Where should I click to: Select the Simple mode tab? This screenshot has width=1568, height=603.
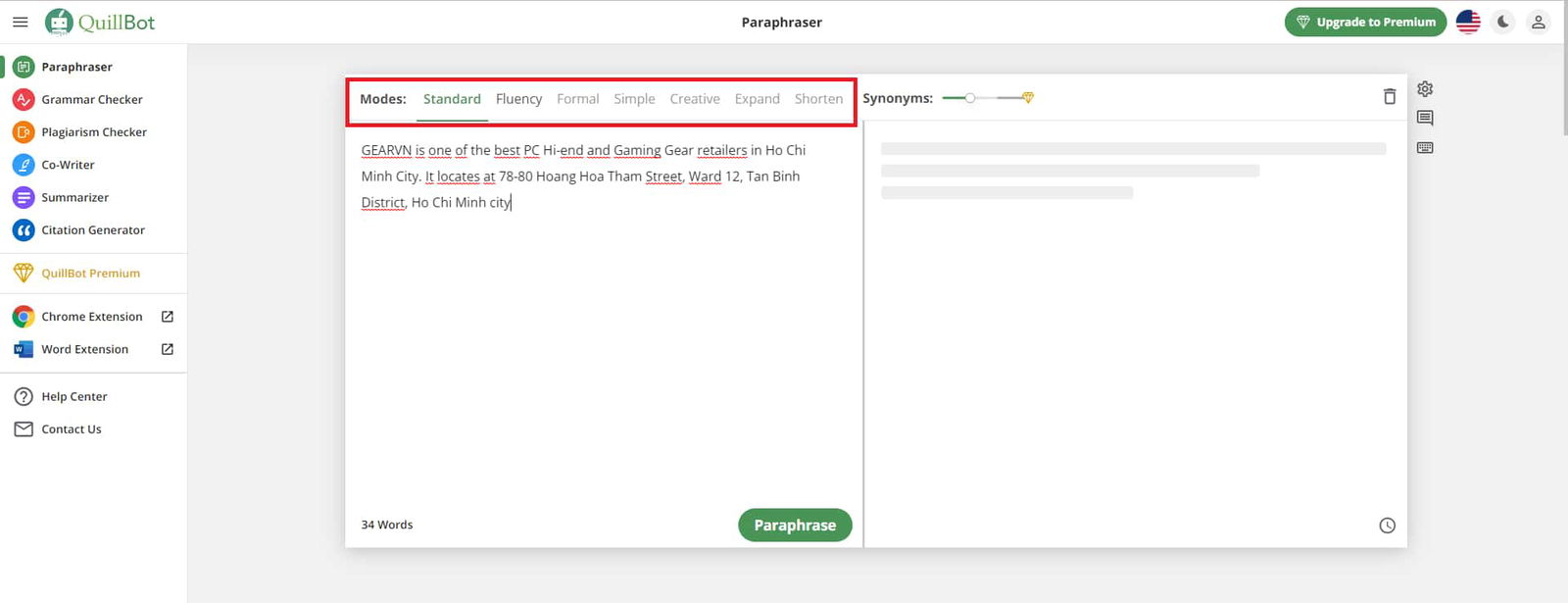coord(634,99)
